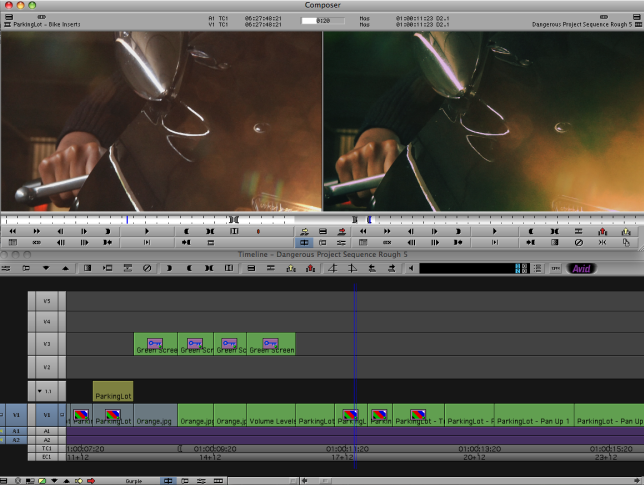Click the down triangle in Timeline toolbar

click(46, 269)
